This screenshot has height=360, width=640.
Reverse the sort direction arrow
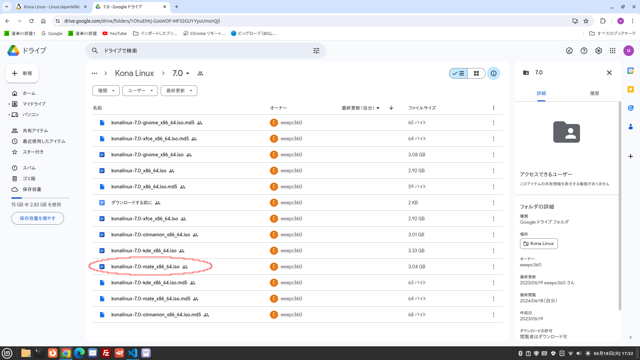click(x=391, y=108)
